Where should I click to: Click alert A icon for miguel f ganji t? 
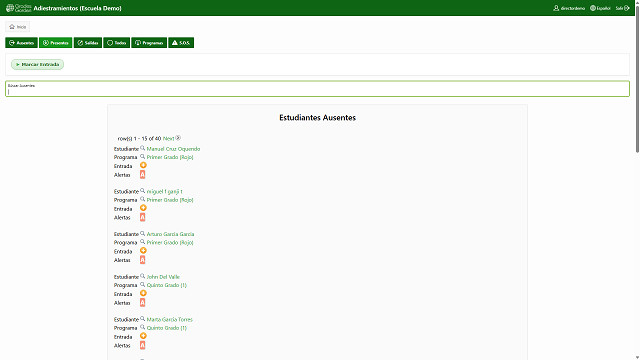click(142, 217)
